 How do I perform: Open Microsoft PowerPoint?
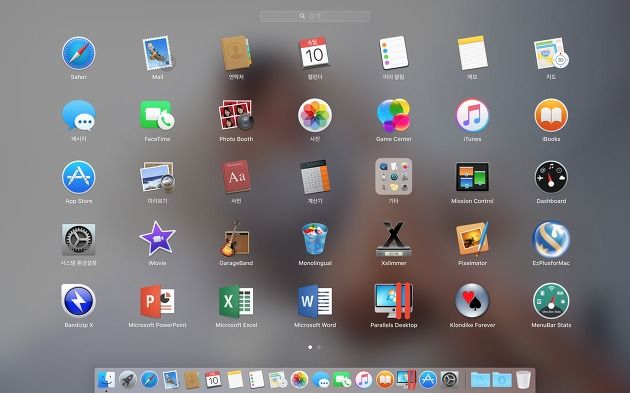click(x=158, y=301)
